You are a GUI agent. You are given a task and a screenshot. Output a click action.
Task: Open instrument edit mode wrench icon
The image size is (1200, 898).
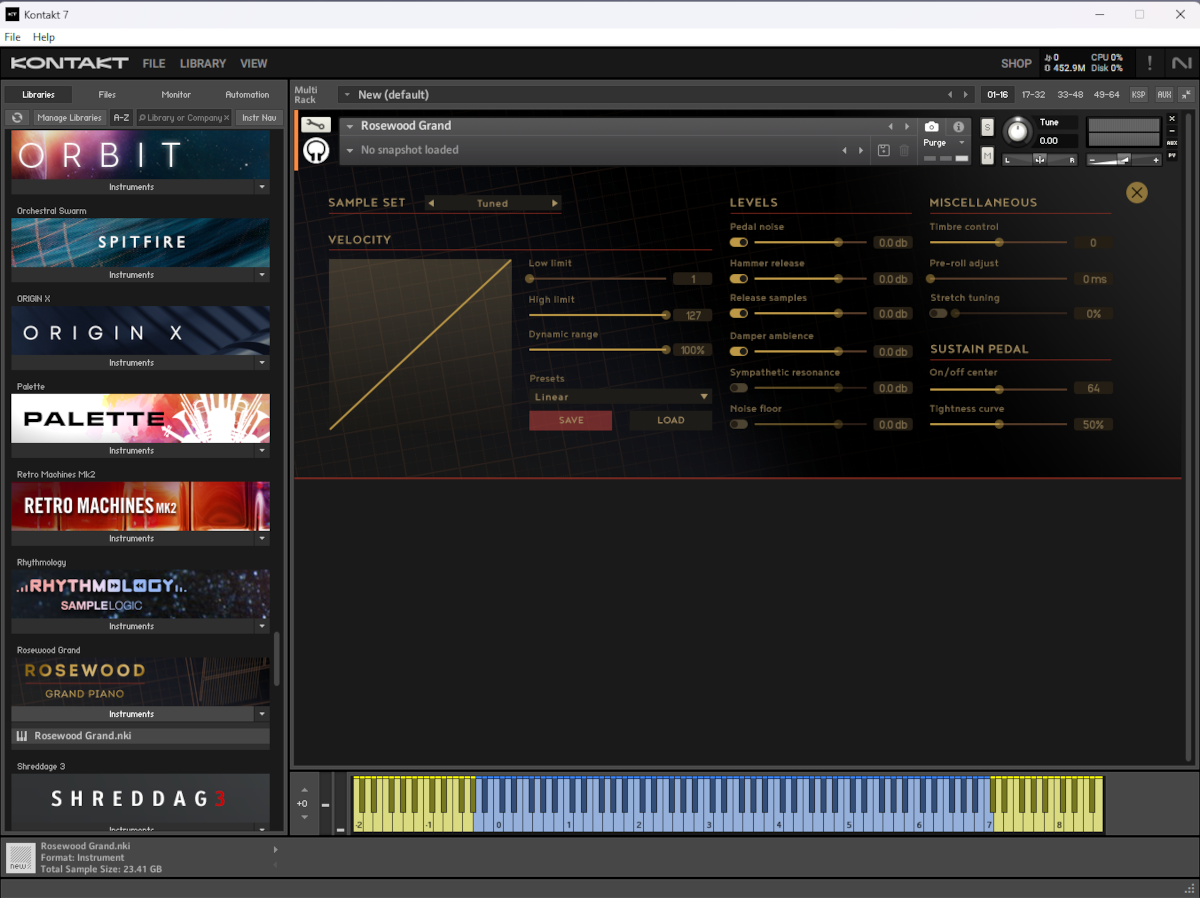(x=315, y=125)
